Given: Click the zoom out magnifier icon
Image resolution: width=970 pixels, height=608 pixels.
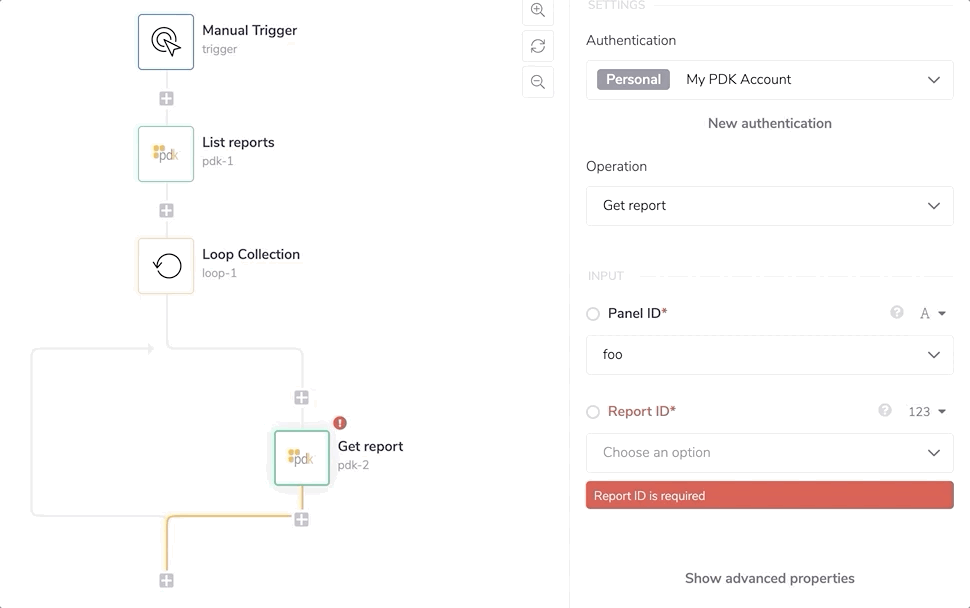Looking at the screenshot, I should click(538, 82).
